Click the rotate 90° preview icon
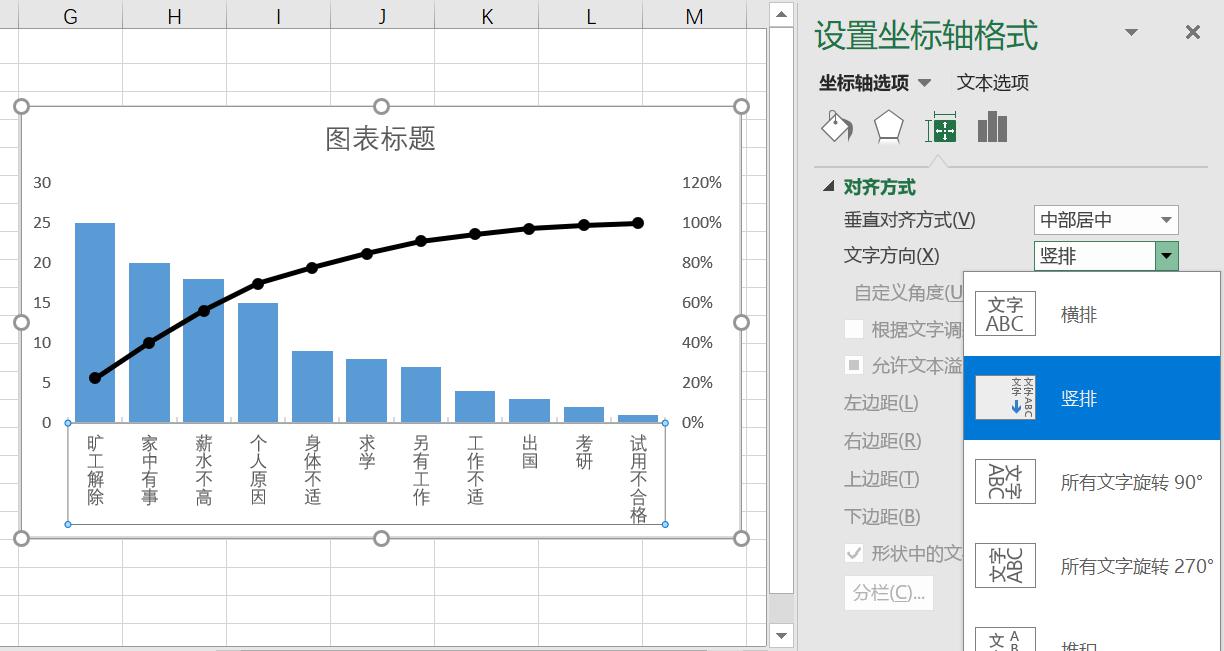 [1005, 482]
